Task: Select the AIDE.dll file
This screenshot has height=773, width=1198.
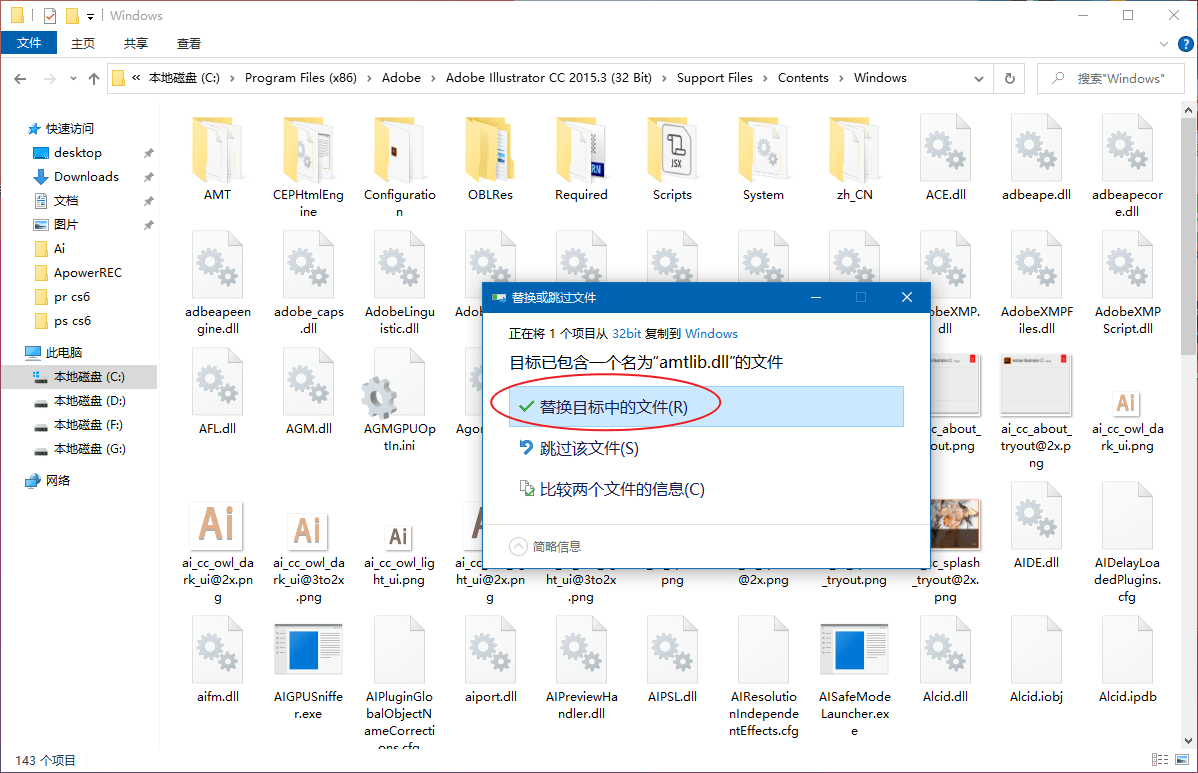Action: pyautogui.click(x=1036, y=526)
